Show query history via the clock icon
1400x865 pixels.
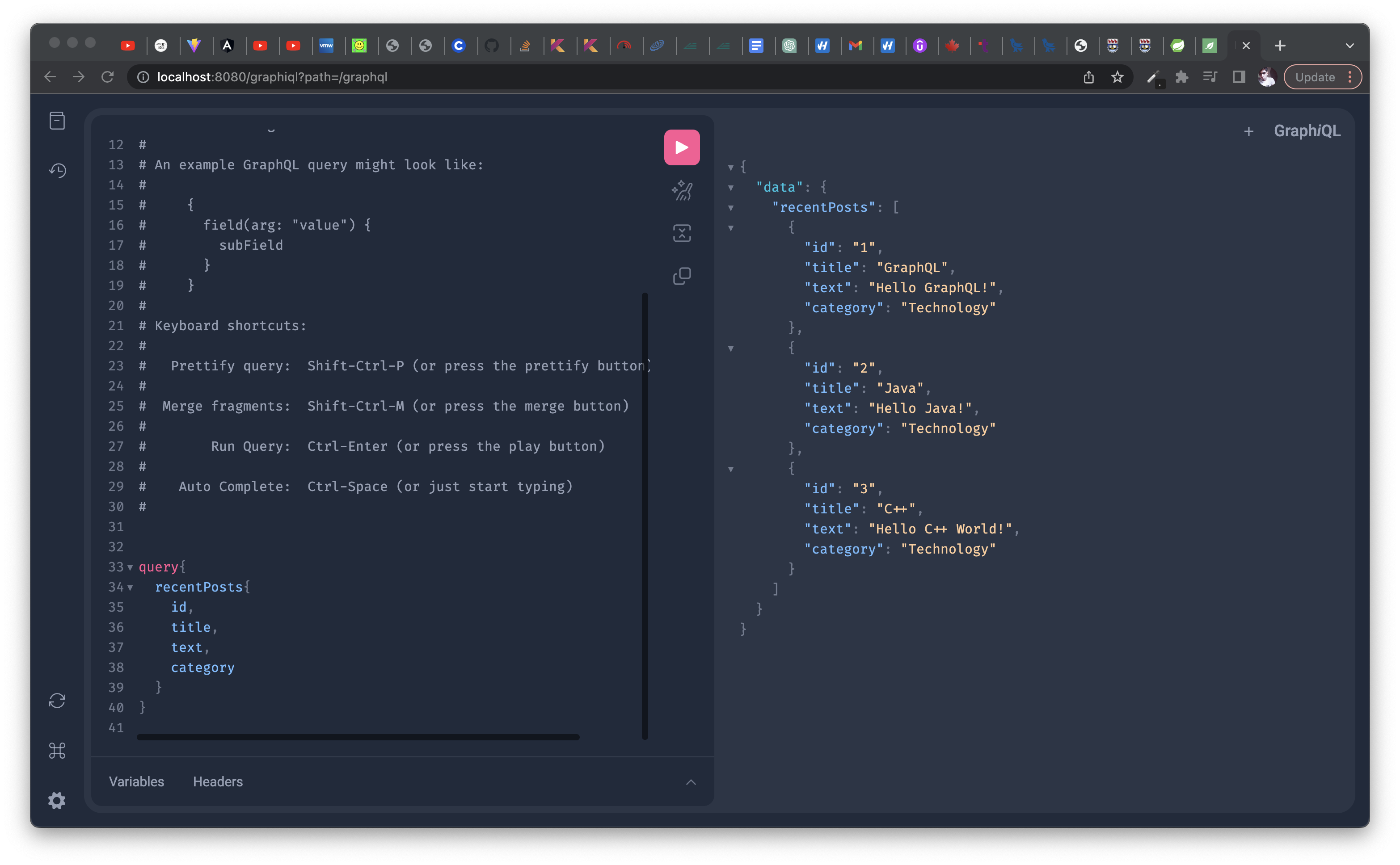tap(57, 170)
